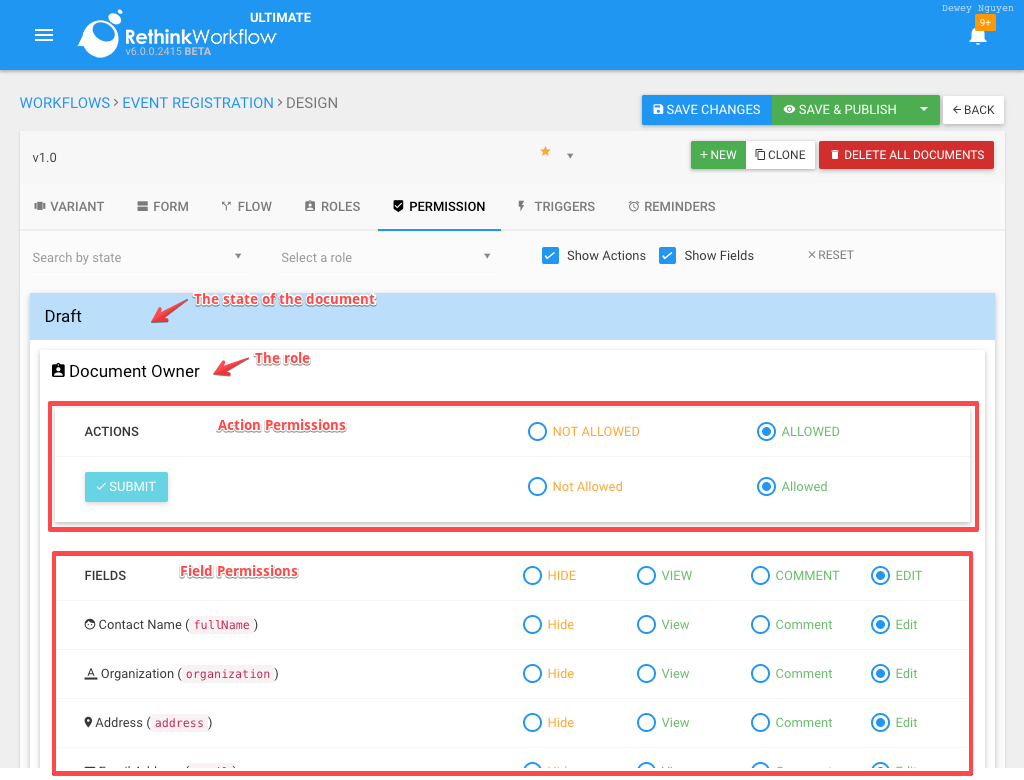Viewport: 1024px width, 780px height.
Task: Open the REMINDERS tab
Action: [671, 206]
